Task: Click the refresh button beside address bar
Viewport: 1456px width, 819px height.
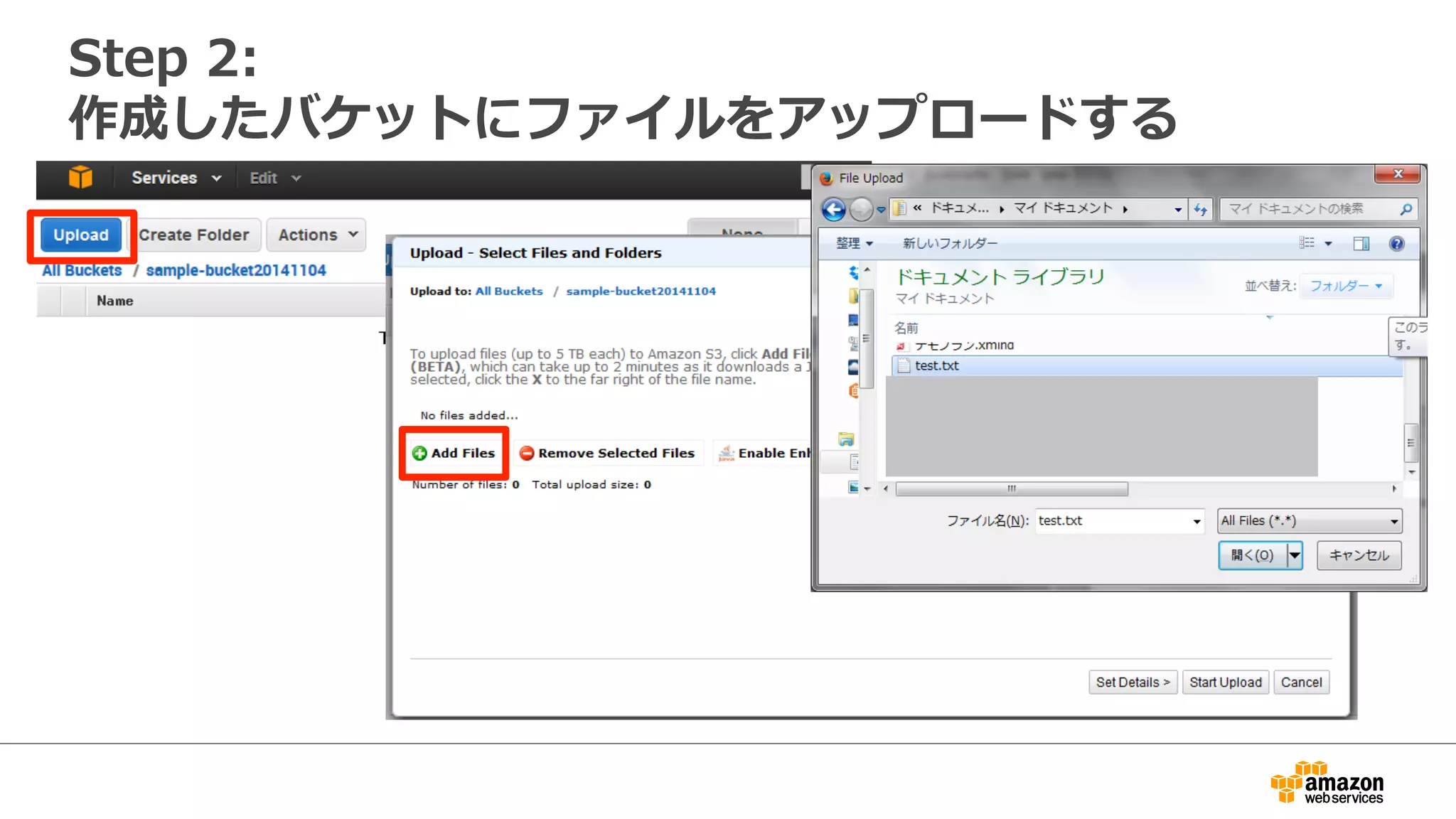Action: pos(1201,209)
